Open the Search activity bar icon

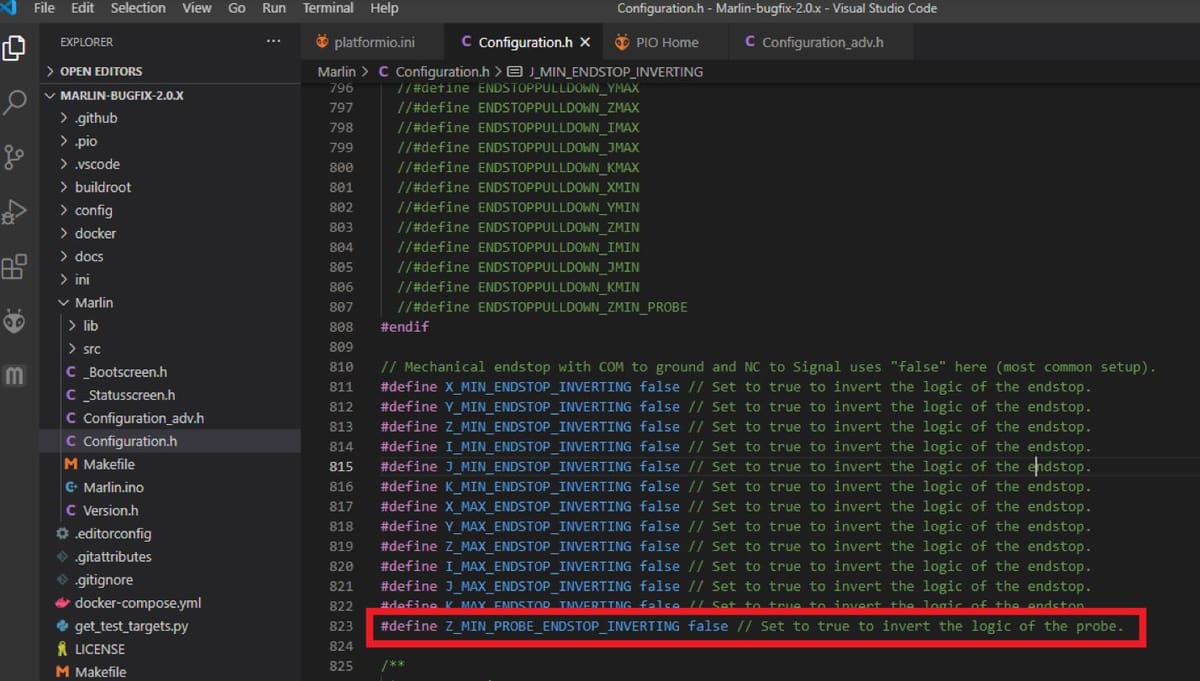14,102
